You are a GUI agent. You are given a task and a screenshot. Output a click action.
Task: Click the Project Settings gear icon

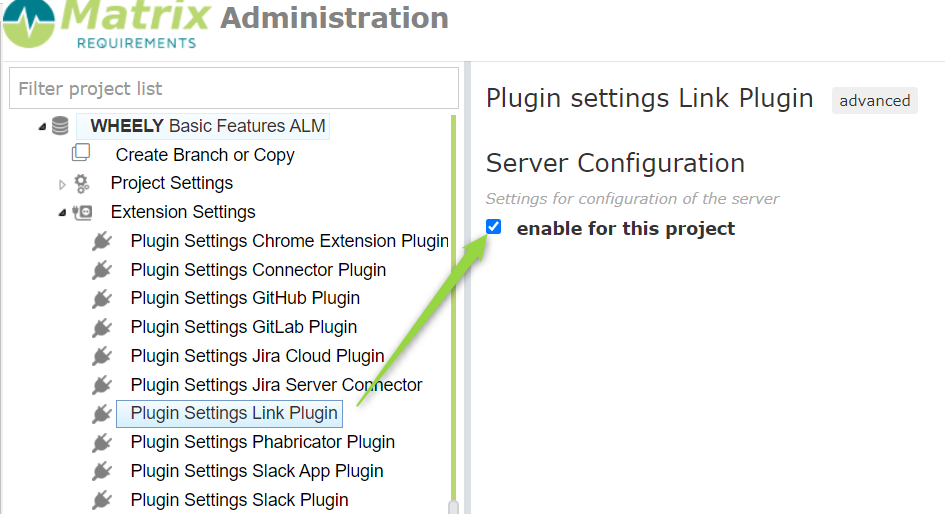click(81, 183)
